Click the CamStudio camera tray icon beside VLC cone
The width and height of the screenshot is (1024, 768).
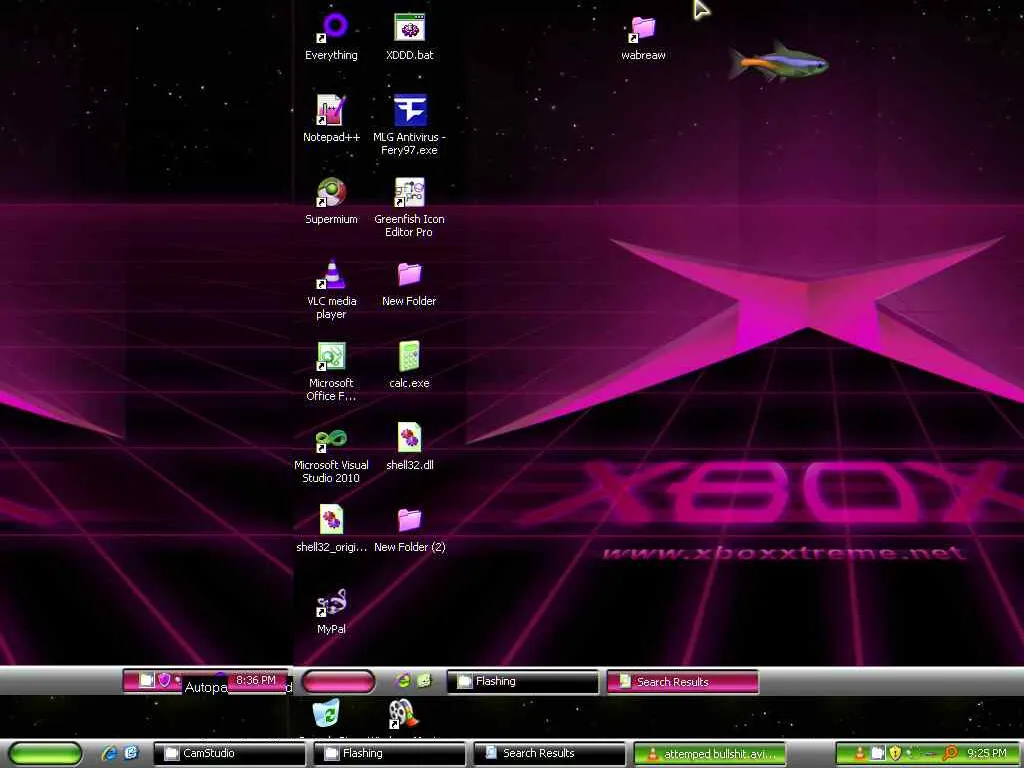[878, 754]
